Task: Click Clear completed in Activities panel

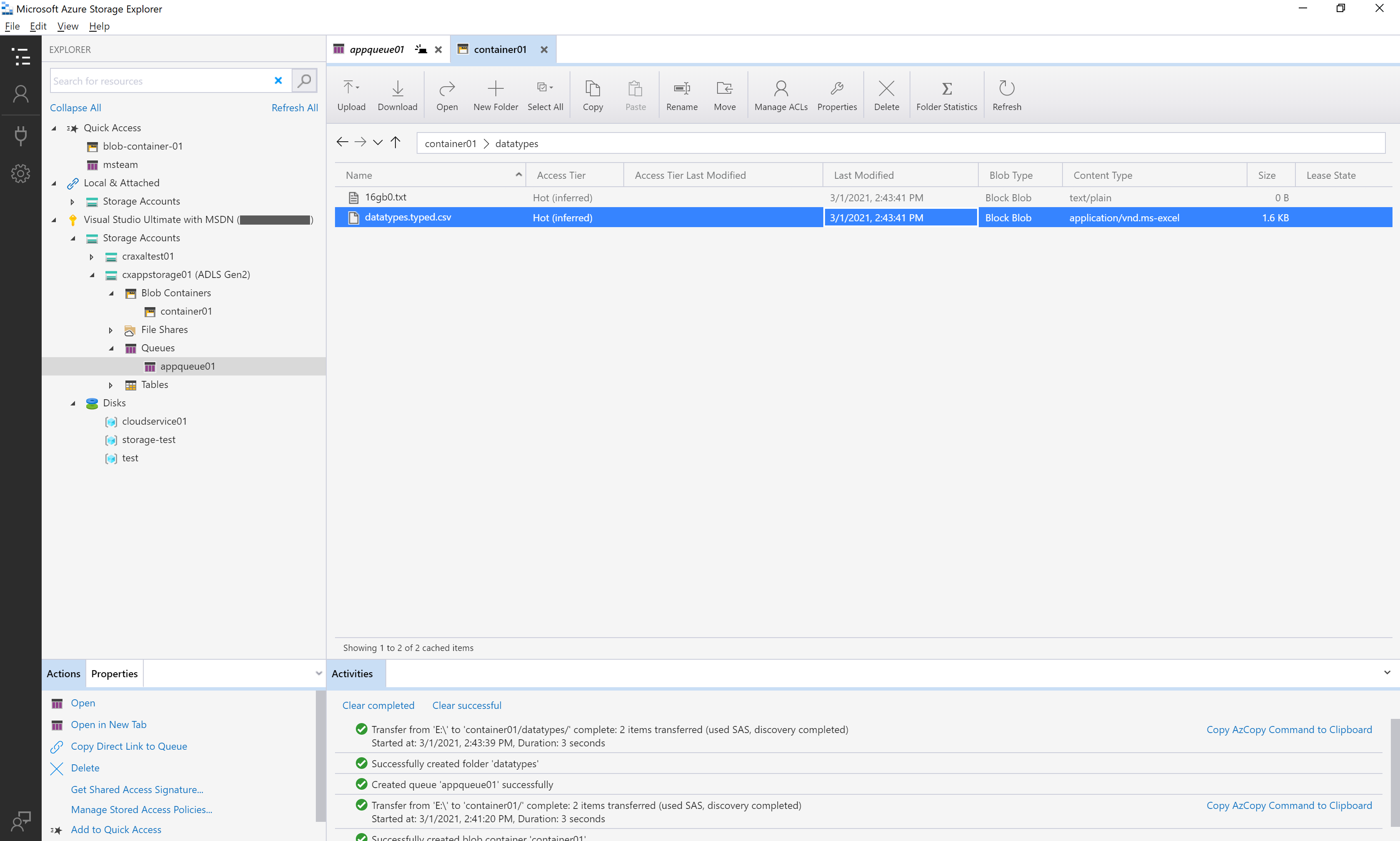Action: point(377,705)
